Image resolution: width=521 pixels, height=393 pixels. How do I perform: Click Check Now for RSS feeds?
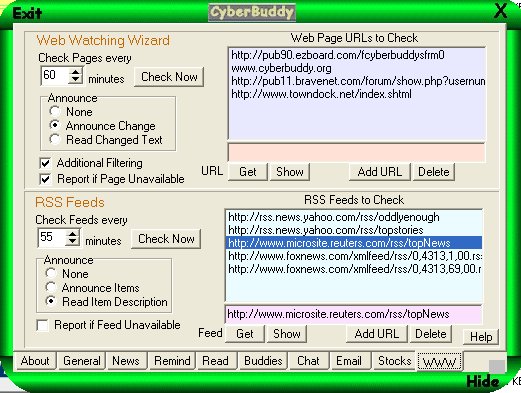(166, 239)
